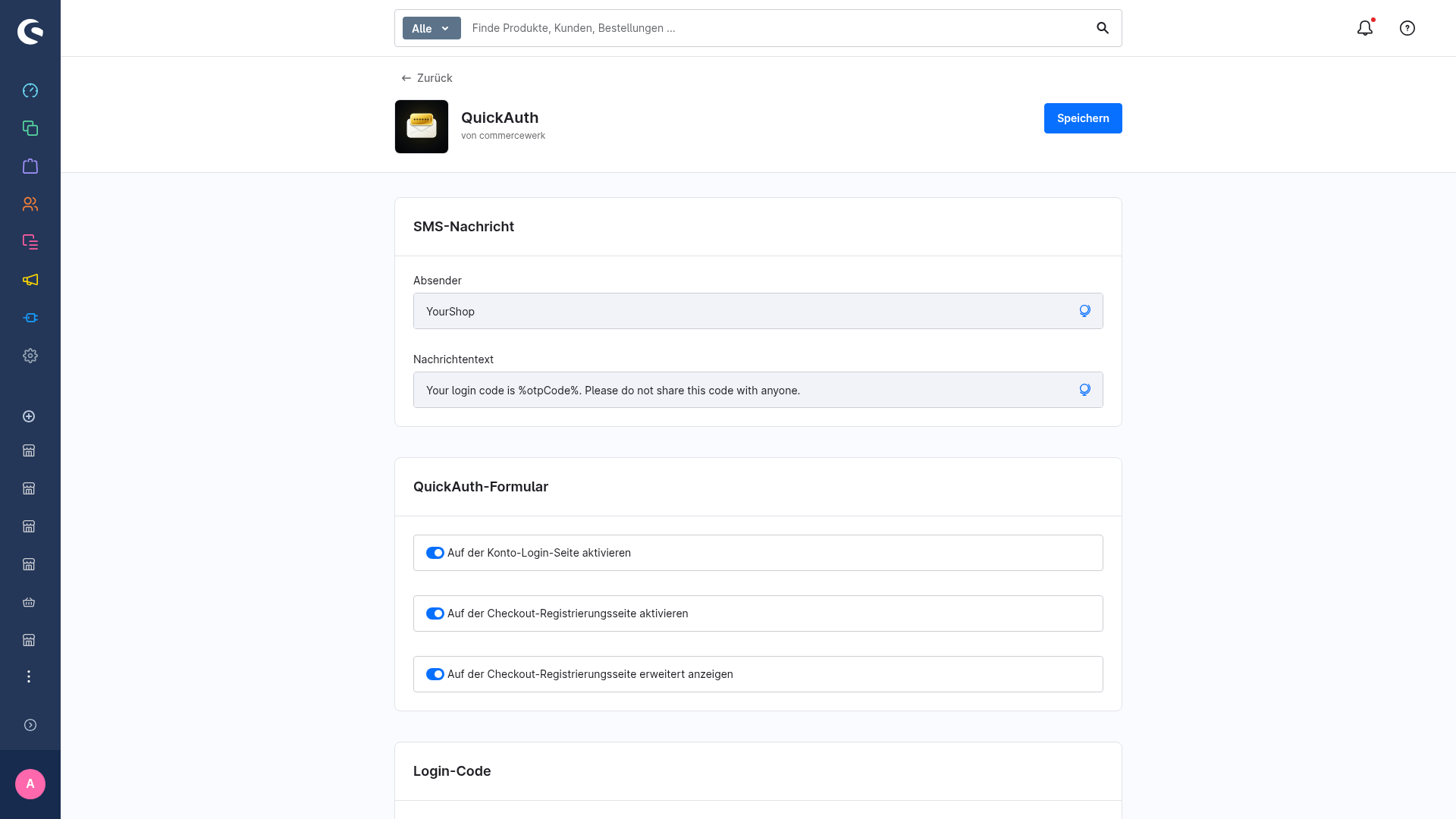Open the Customers section icon
The height and width of the screenshot is (819, 1456).
click(30, 204)
